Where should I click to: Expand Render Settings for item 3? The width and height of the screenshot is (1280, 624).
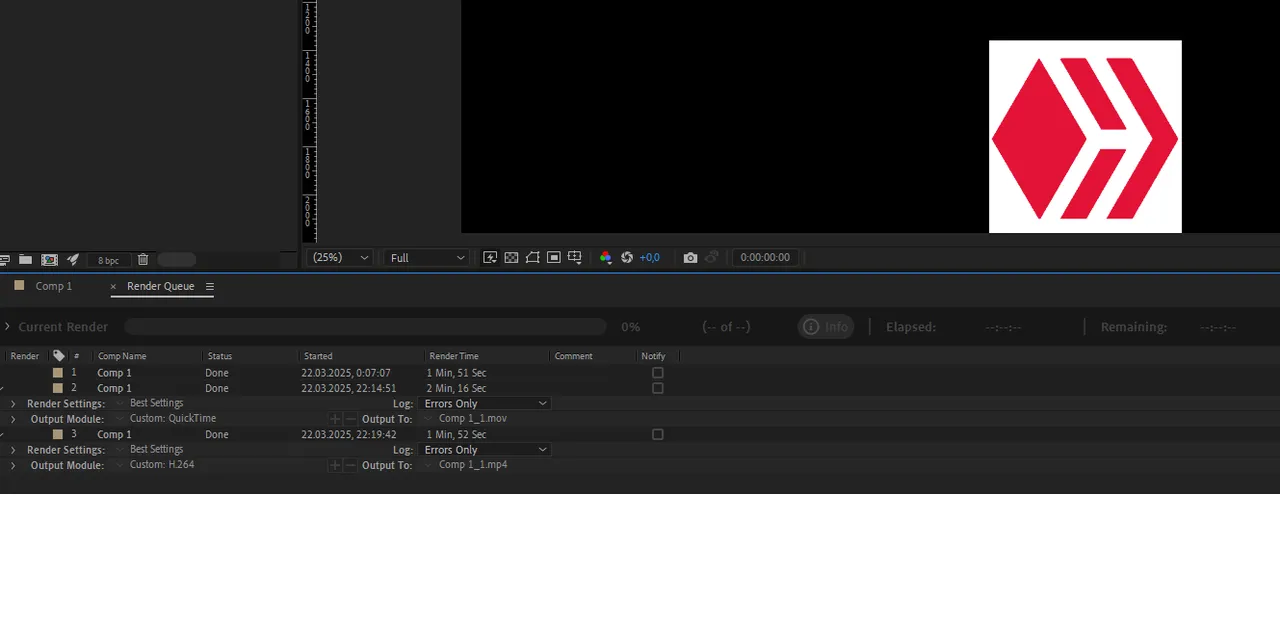(x=13, y=450)
